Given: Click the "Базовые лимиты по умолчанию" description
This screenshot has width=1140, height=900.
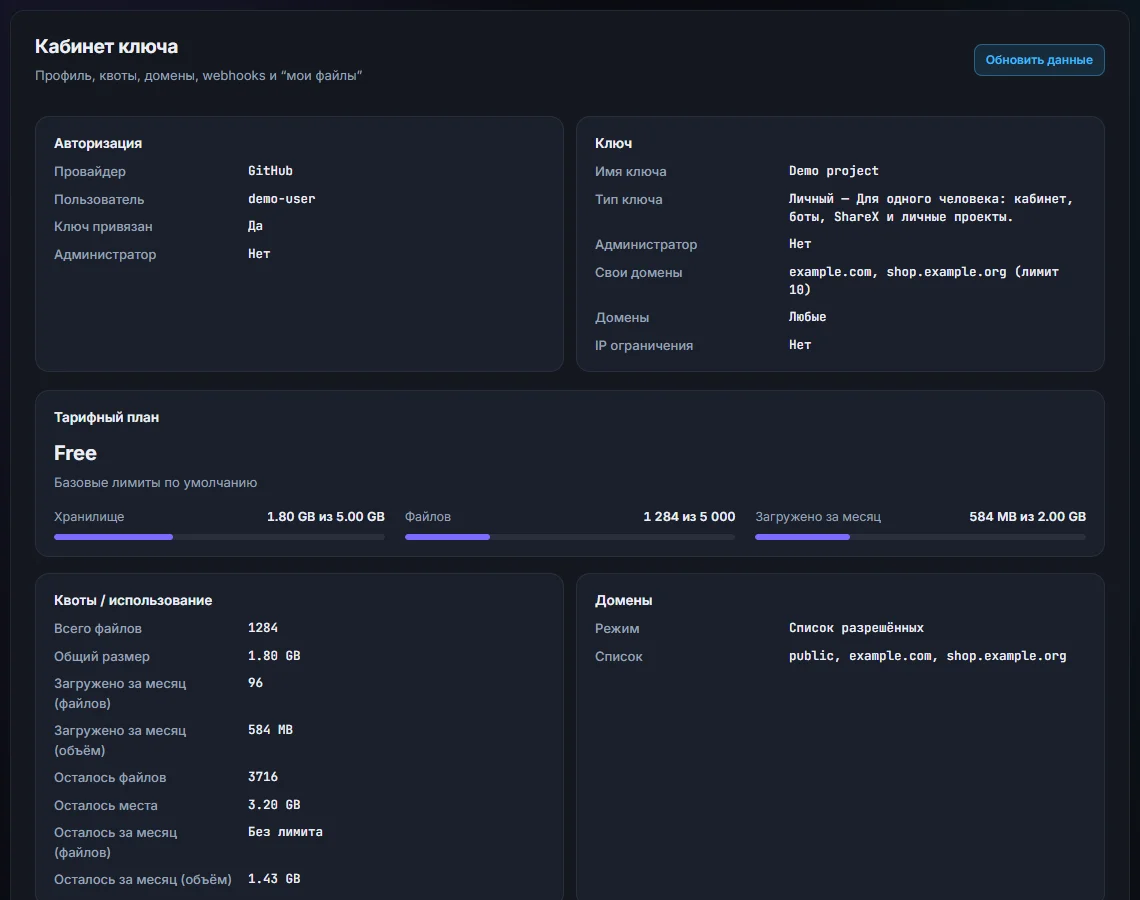Looking at the screenshot, I should tap(156, 483).
